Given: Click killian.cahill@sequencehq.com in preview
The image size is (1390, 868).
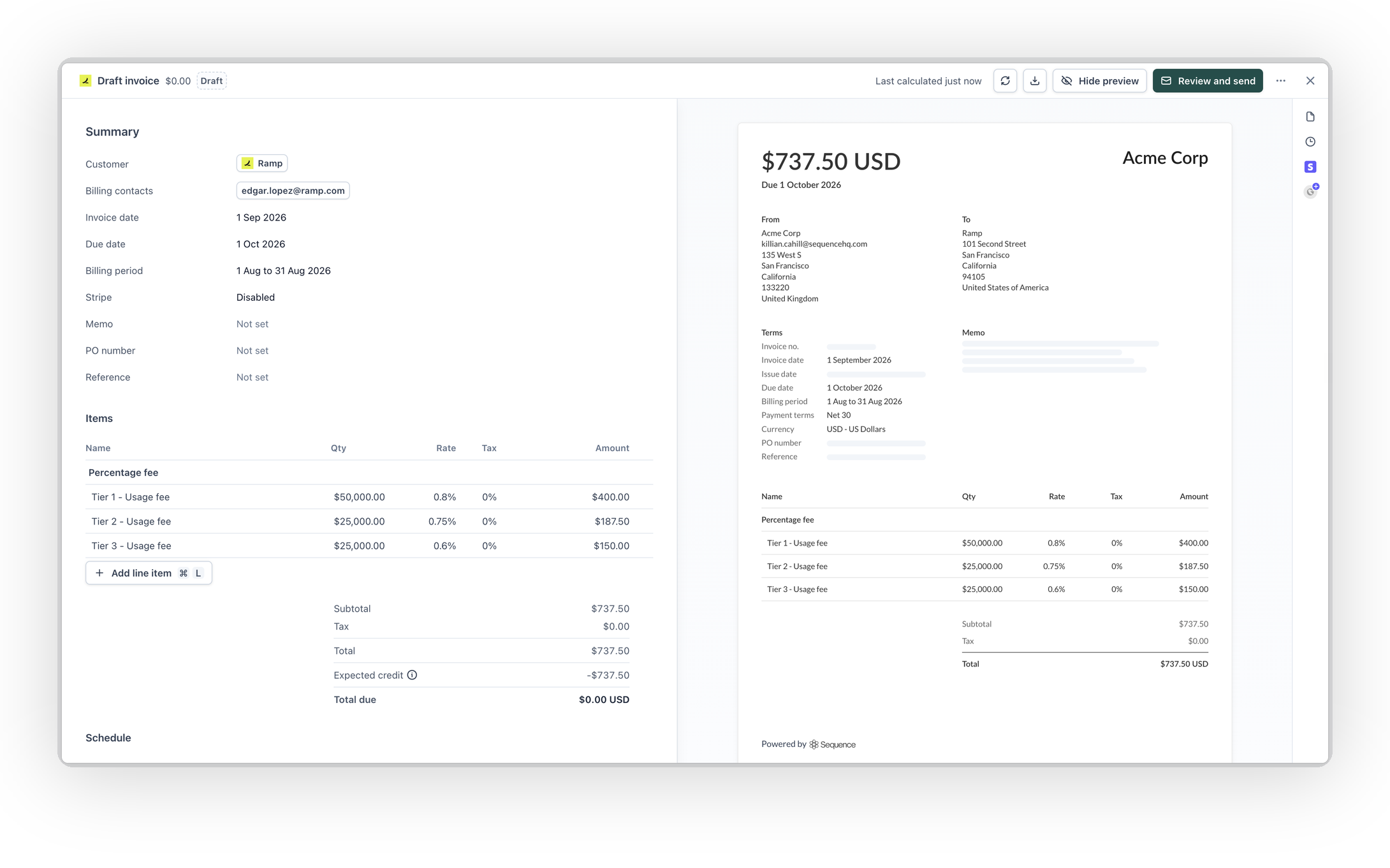Looking at the screenshot, I should 814,244.
